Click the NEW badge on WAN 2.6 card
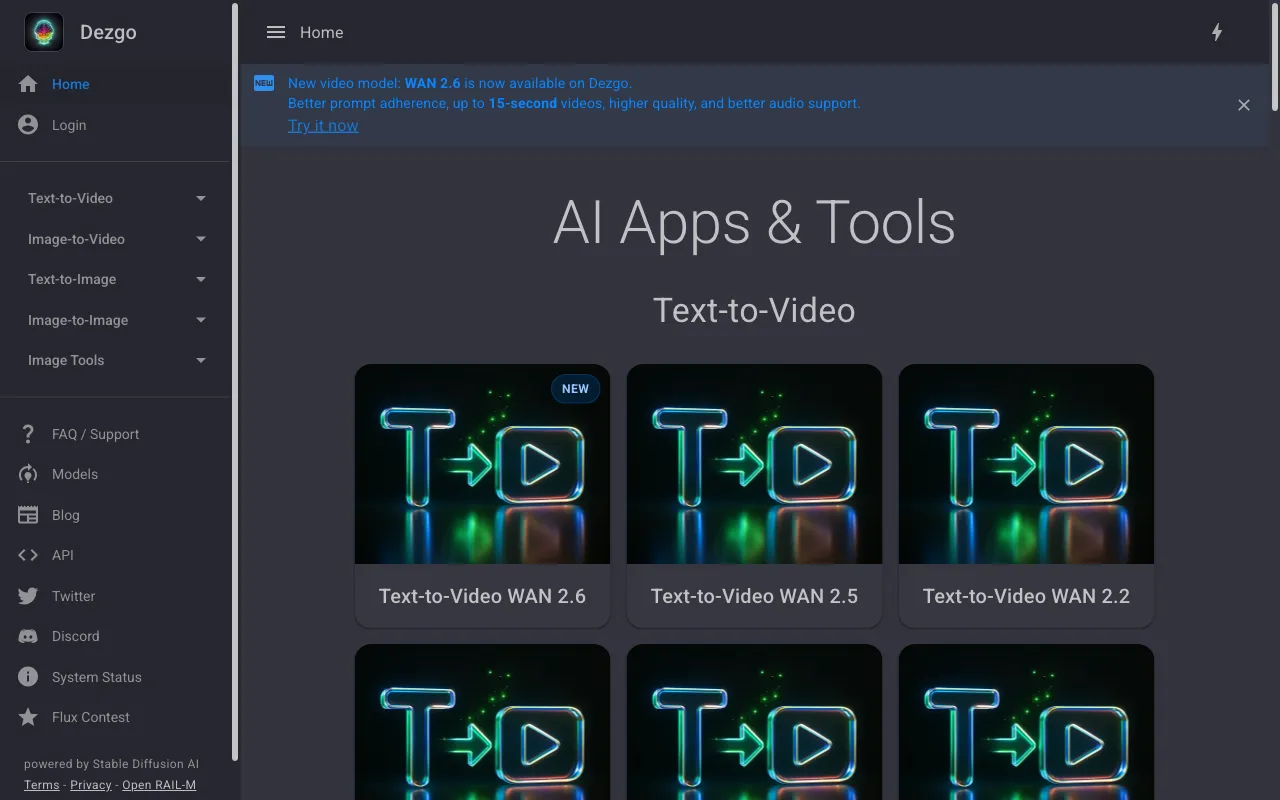 click(x=576, y=389)
